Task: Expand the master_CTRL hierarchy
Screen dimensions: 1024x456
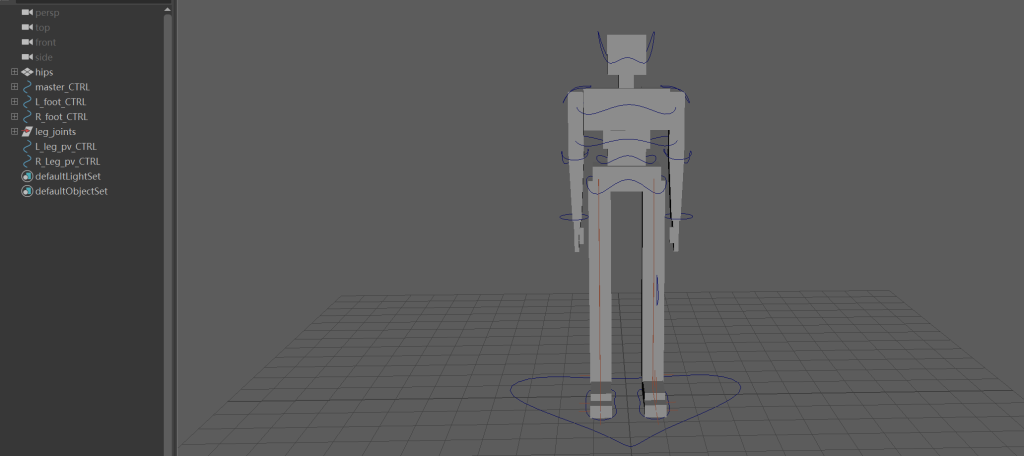Action: coord(14,87)
